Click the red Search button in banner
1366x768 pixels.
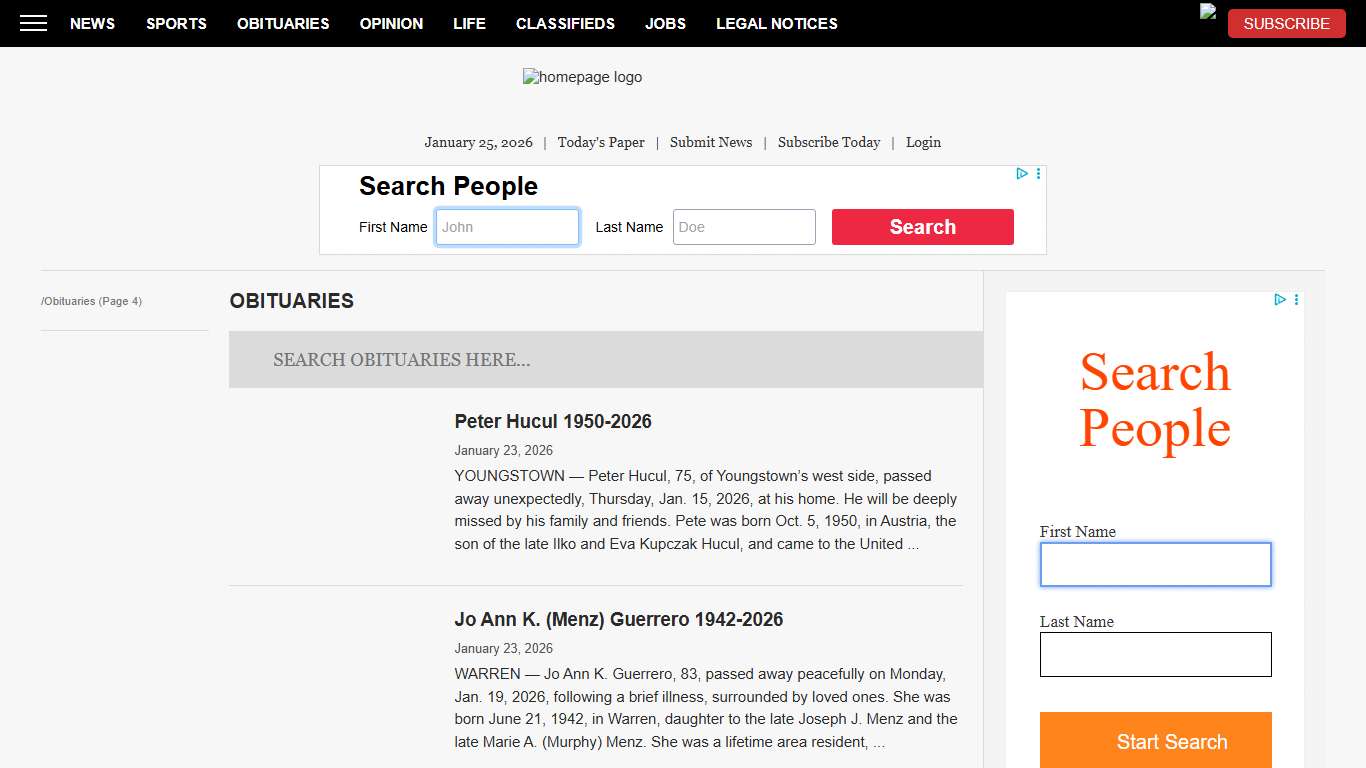tap(922, 227)
